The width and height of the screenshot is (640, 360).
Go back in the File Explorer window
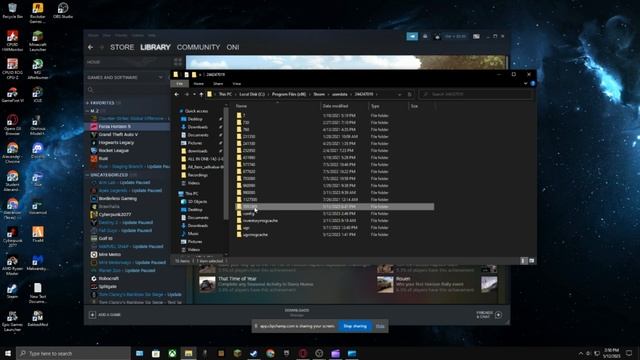[177, 94]
